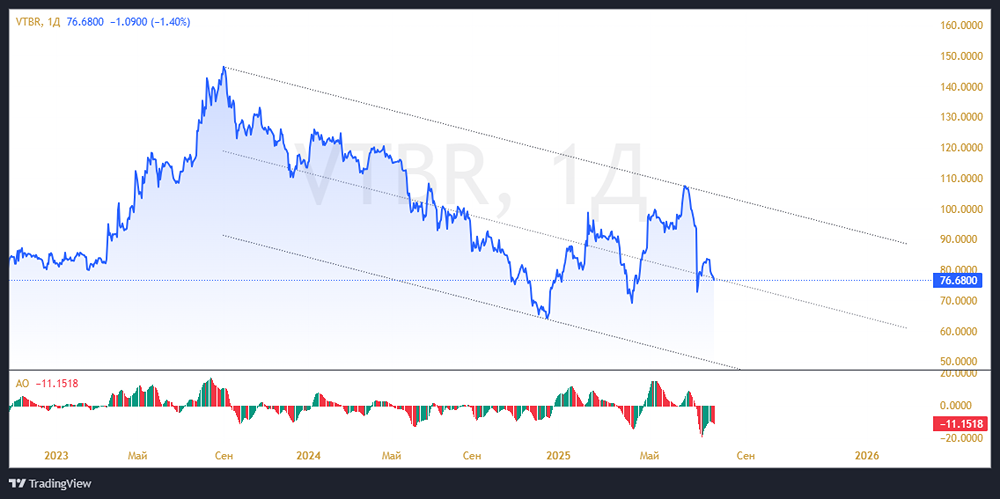The width and height of the screenshot is (1000, 499).
Task: Click the 110.0000 price axis label
Action: [x=962, y=179]
